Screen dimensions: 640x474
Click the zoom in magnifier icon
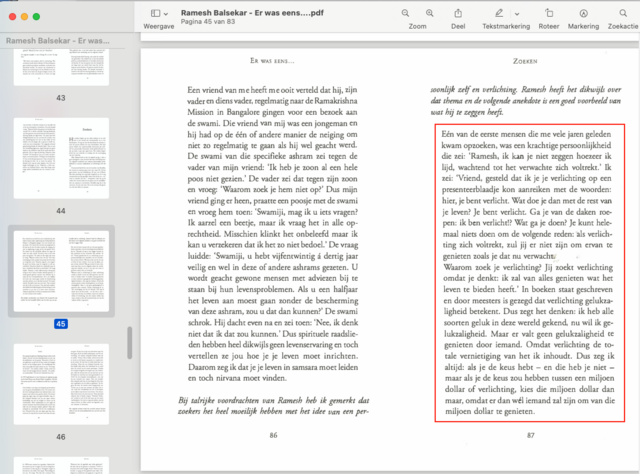click(x=430, y=13)
